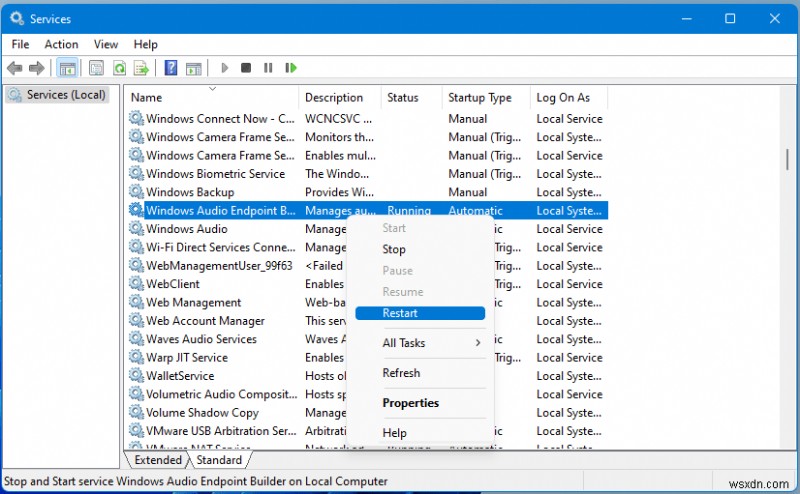Click gear icon beside Warp JIT Service
Screen dimensions: 800x494
click(x=136, y=357)
